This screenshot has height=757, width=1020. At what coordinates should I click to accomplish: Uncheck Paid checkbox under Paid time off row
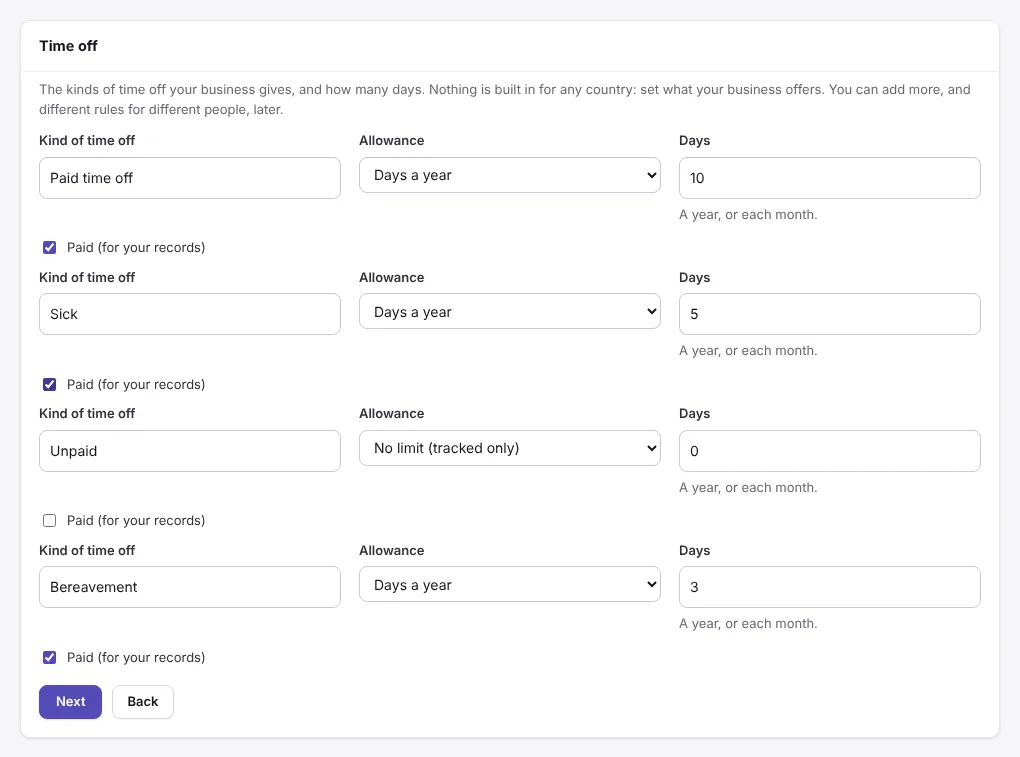[x=49, y=248]
